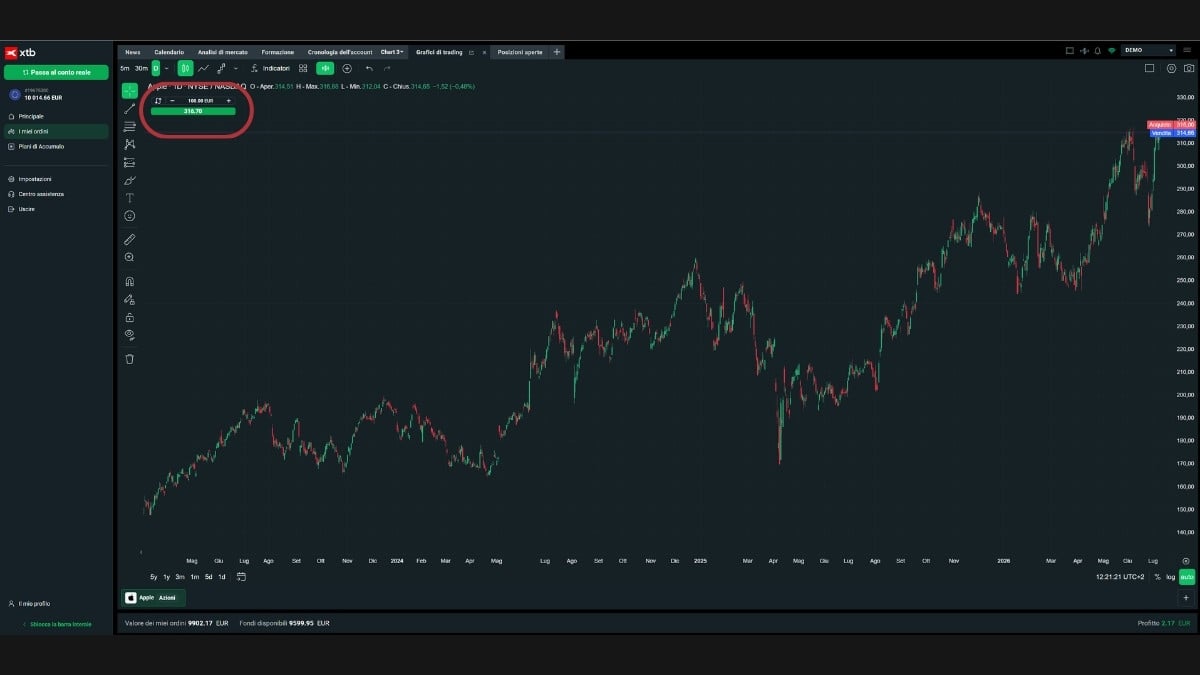Open the emoji sticker tool
The width and height of the screenshot is (1200, 675).
click(x=130, y=216)
